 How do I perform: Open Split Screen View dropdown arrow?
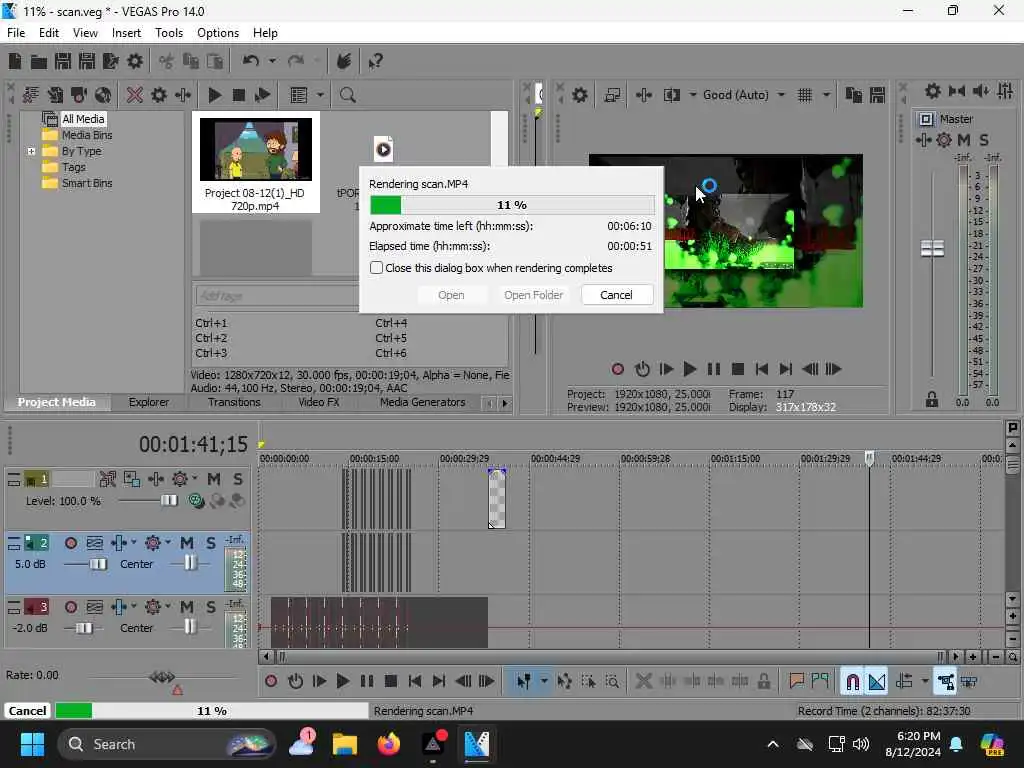[692, 95]
